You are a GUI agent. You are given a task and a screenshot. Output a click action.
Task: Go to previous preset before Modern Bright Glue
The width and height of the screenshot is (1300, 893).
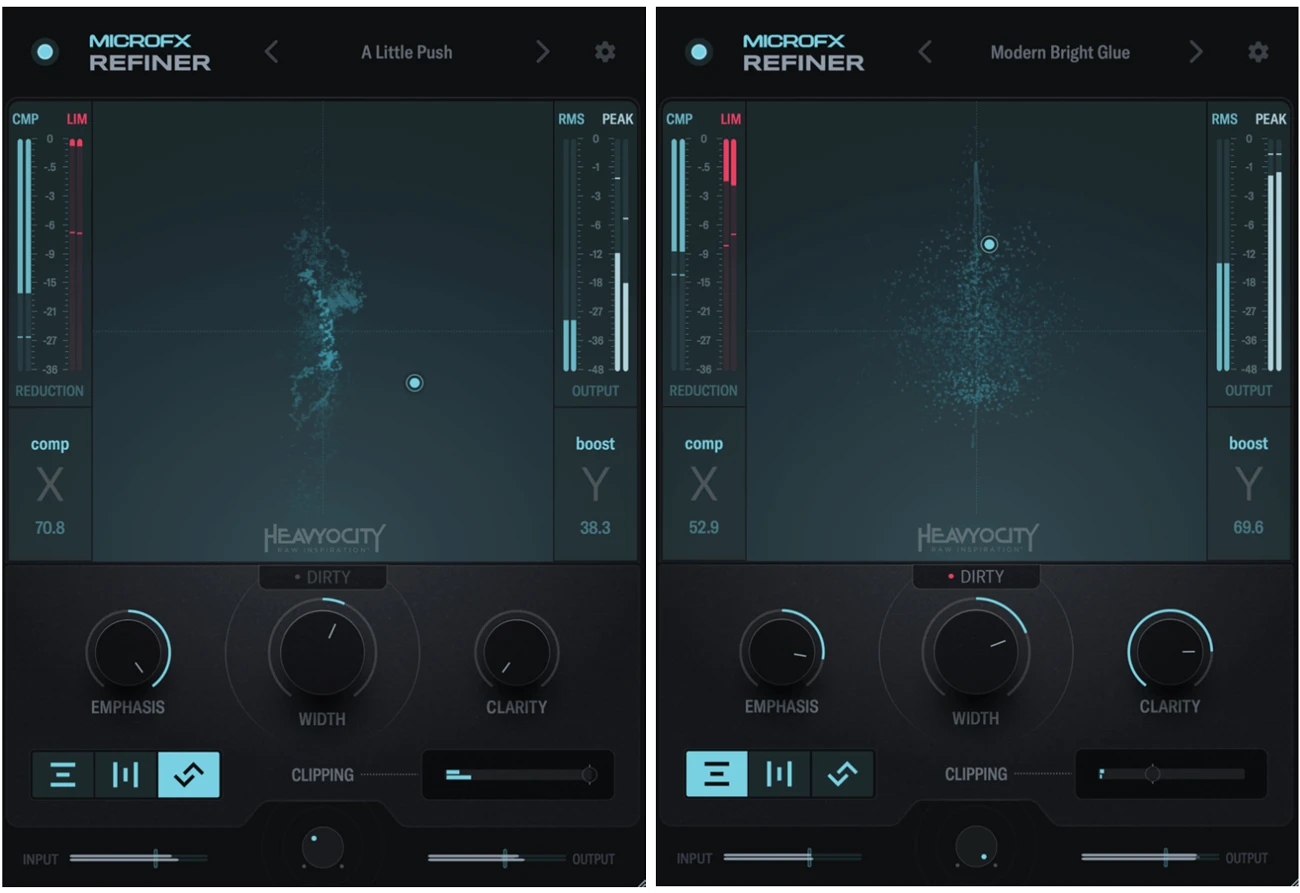[925, 52]
